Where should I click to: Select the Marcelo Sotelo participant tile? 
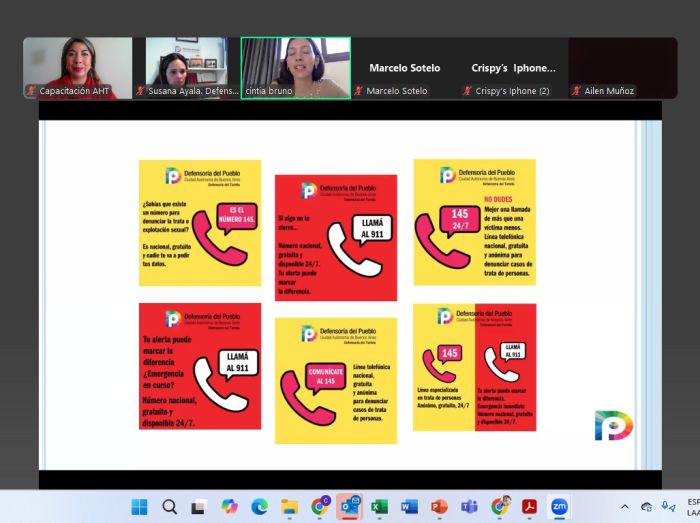tap(404, 68)
